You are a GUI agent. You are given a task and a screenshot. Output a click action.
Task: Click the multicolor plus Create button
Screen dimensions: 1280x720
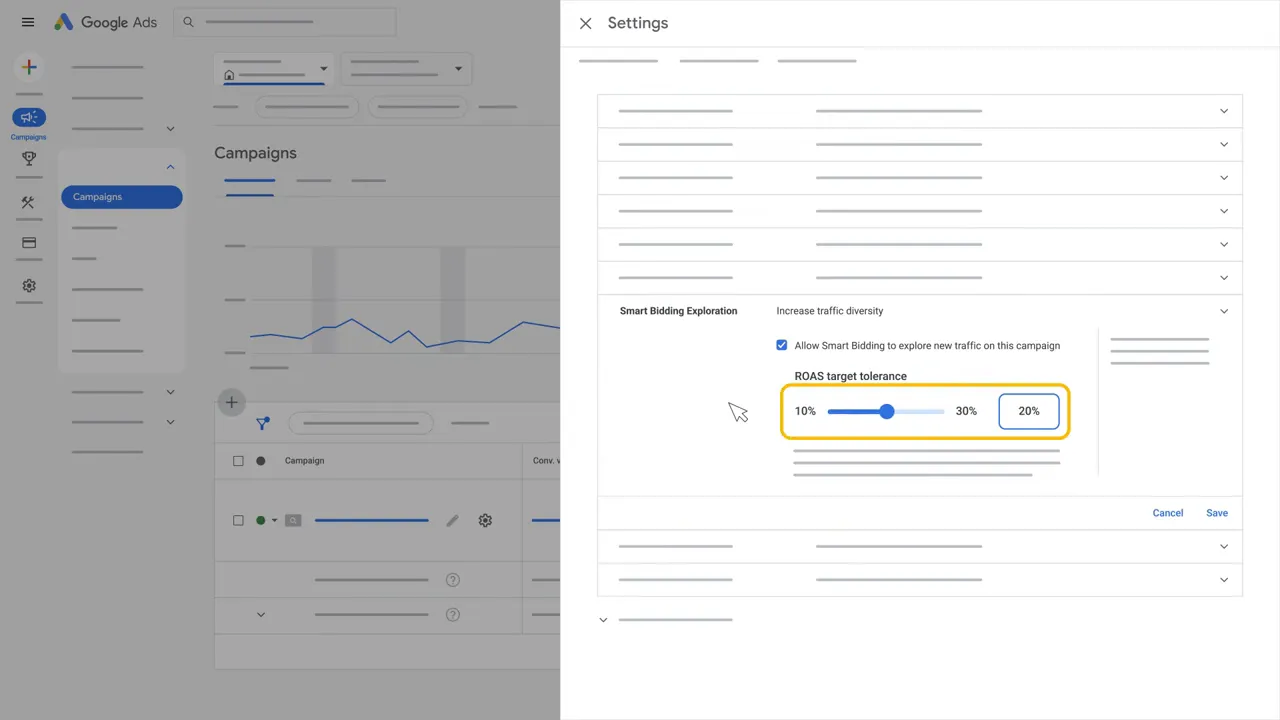tap(29, 68)
